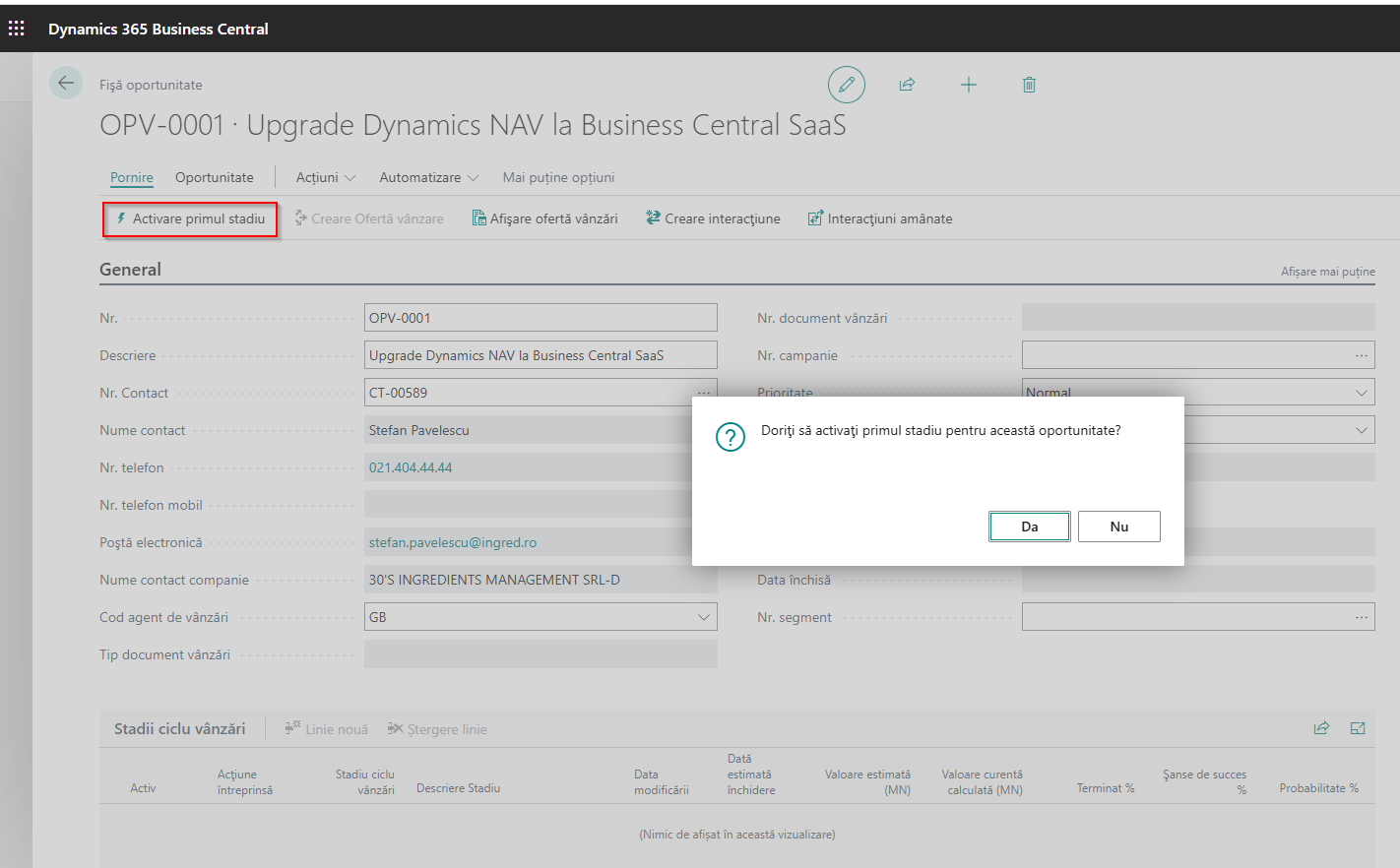Click Descriere Stadiu column header
Image resolution: width=1400 pixels, height=868 pixels.
click(459, 788)
